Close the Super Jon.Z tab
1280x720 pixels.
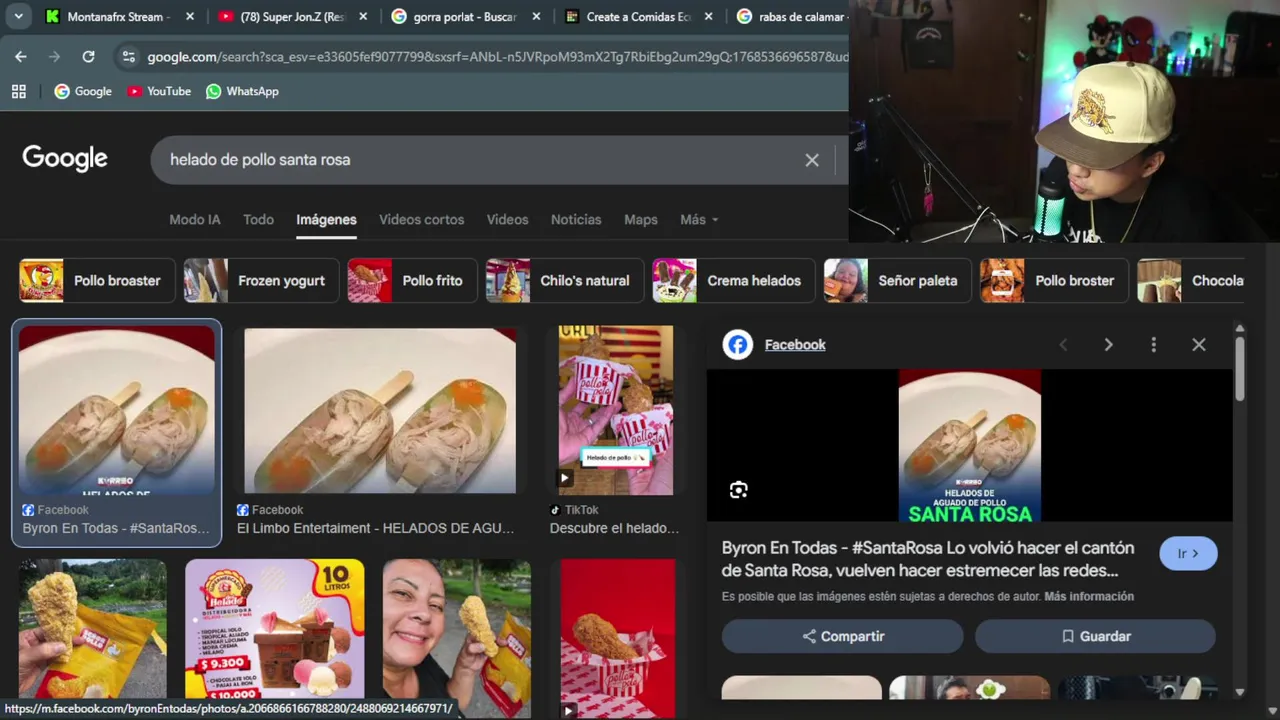pyautogui.click(x=363, y=17)
